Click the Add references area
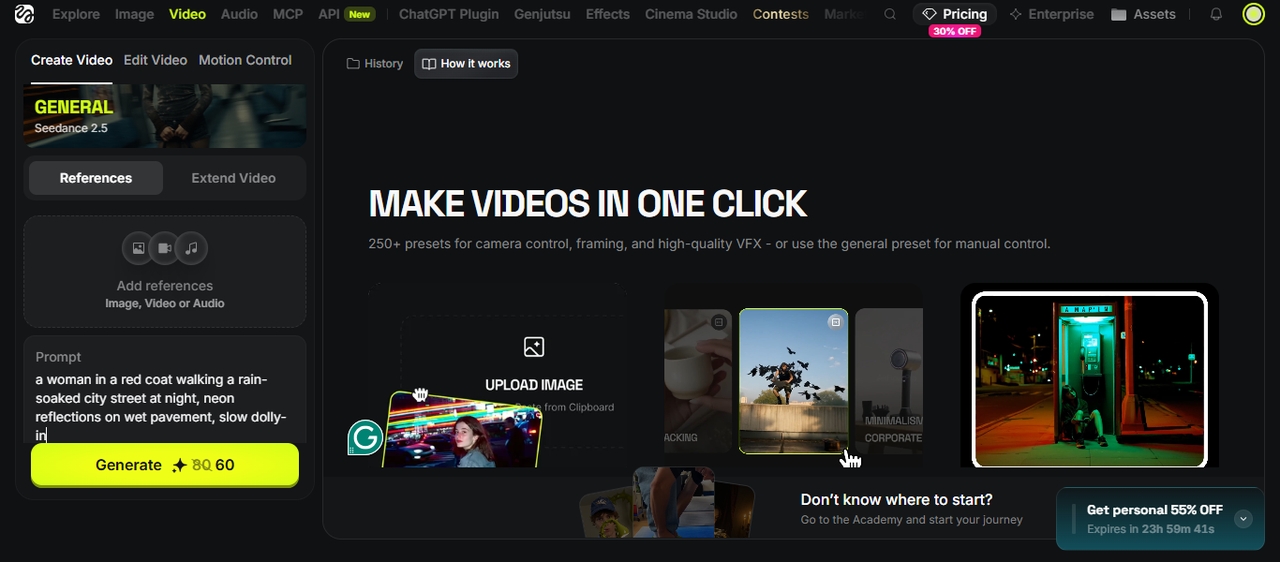The image size is (1280, 562). coord(165,271)
